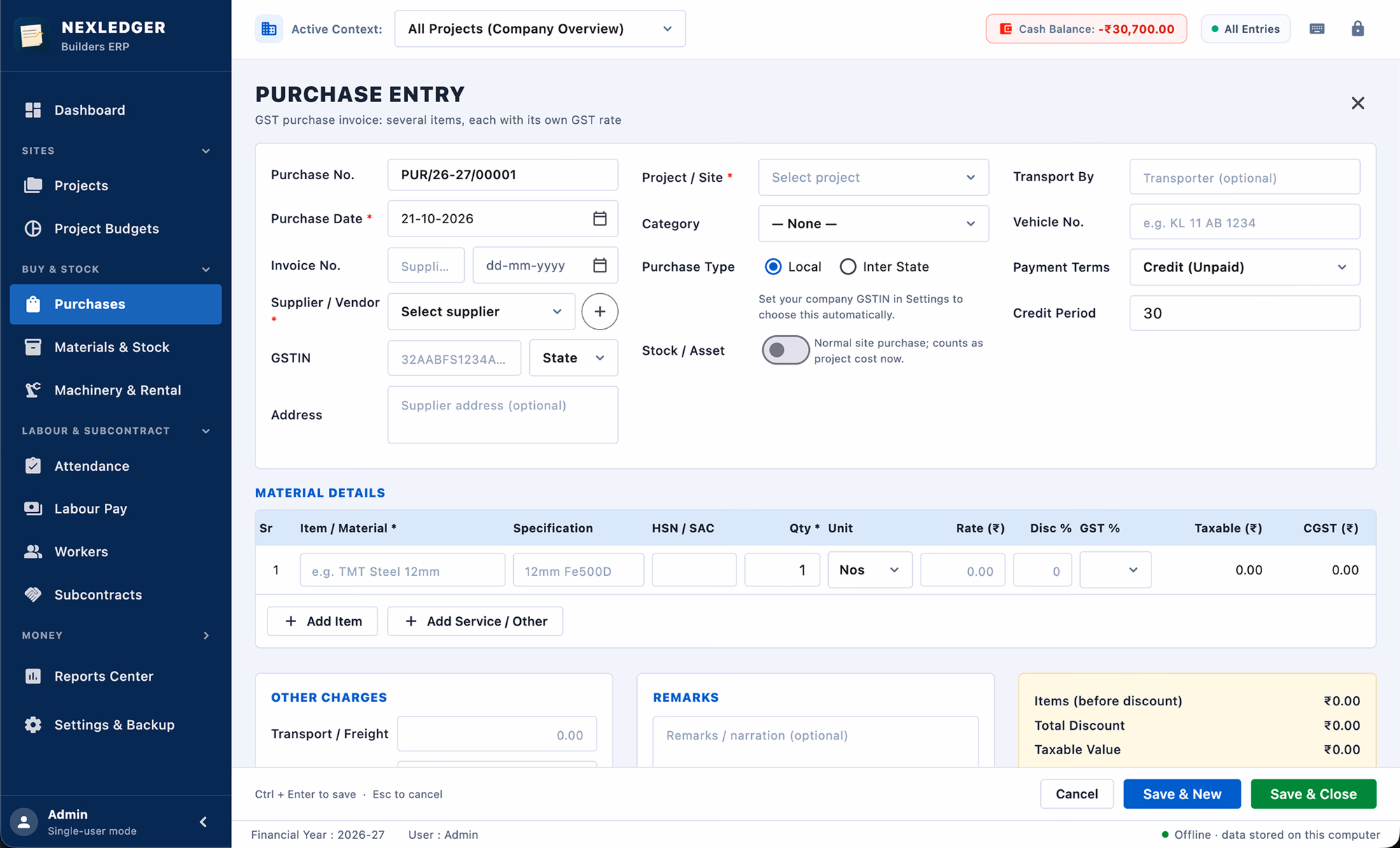Open the Purchase Date calendar picker
The image size is (1400, 848).
(x=600, y=218)
